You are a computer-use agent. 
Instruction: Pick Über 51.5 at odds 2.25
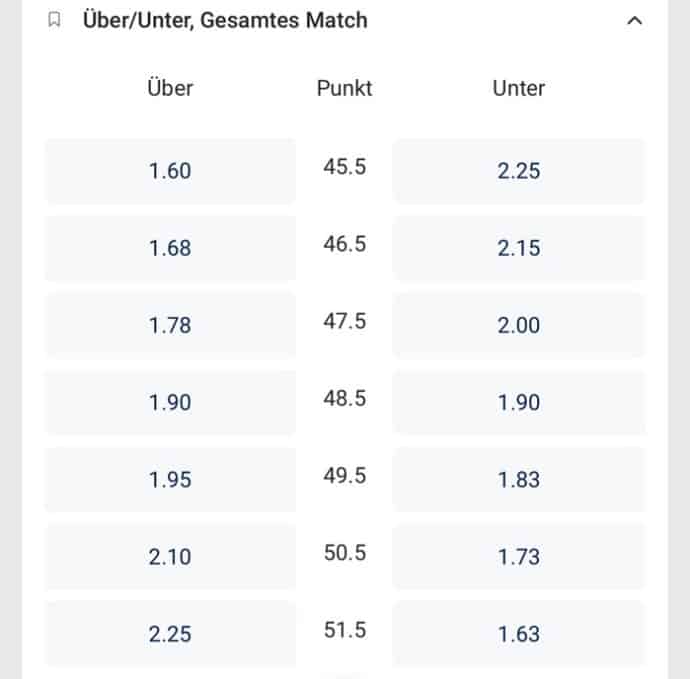(170, 634)
